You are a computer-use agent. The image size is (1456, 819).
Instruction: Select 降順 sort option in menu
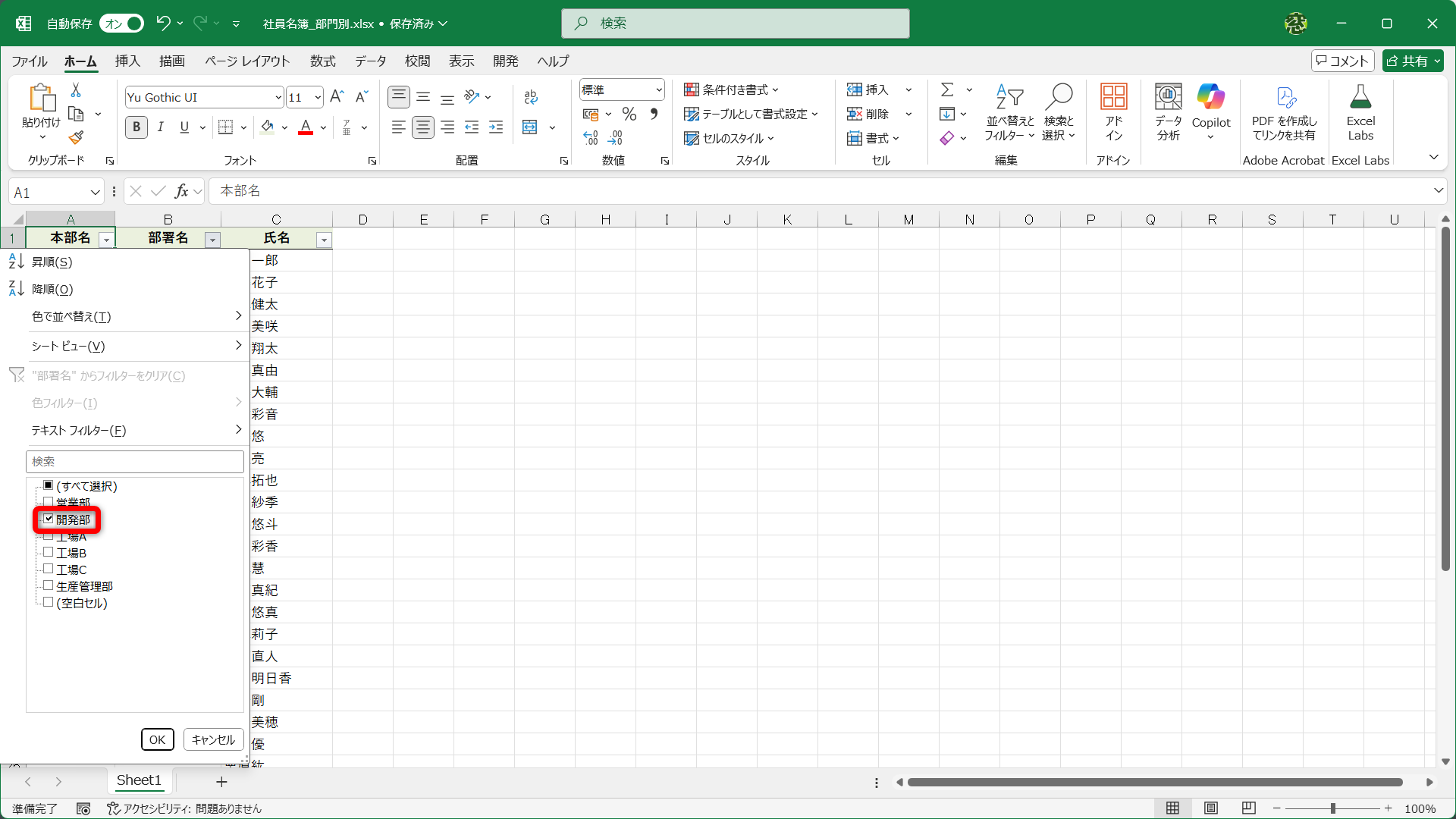[x=52, y=289]
